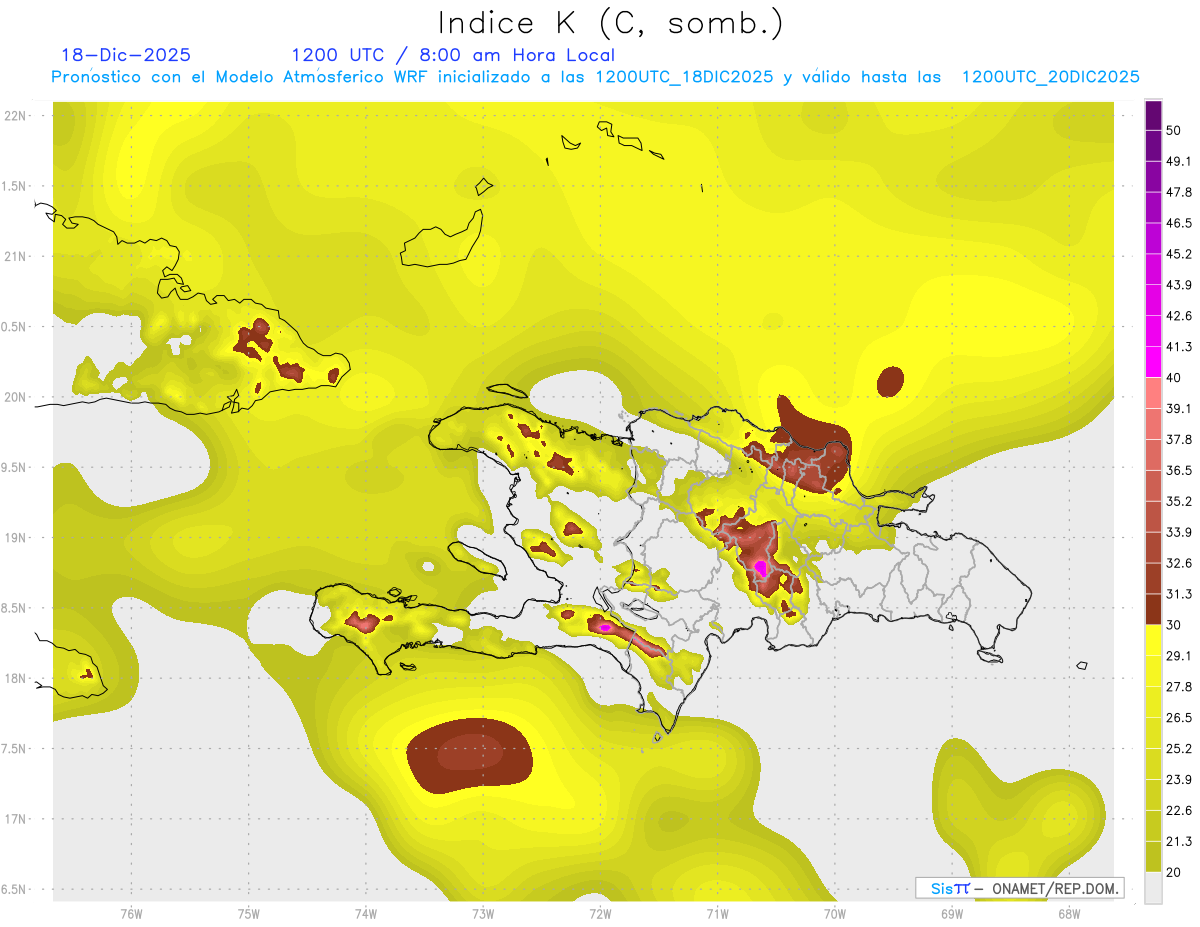Image resolution: width=1200 pixels, height=927 pixels.
Task: Select the date text '18-Dic-2025'
Action: (x=126, y=55)
